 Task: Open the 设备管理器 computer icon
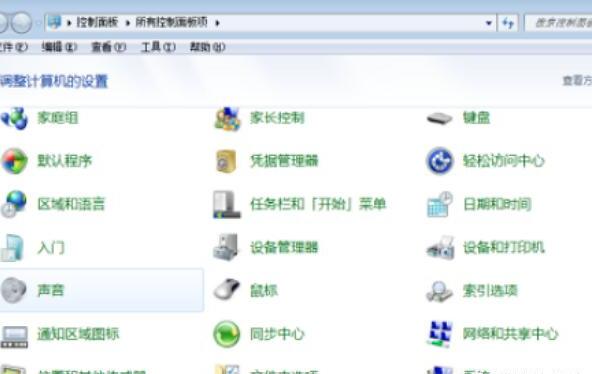[x=226, y=247]
